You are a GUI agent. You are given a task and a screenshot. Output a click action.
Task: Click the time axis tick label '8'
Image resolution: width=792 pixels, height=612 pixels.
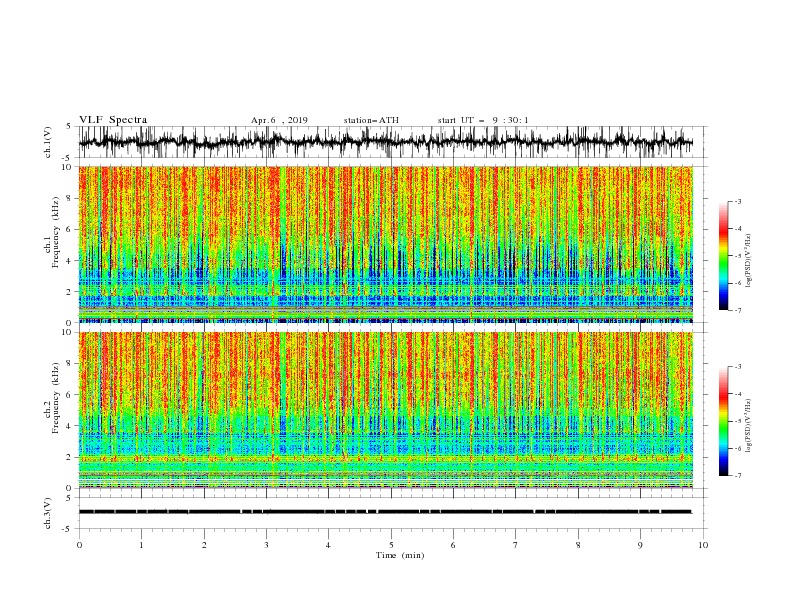[578, 545]
